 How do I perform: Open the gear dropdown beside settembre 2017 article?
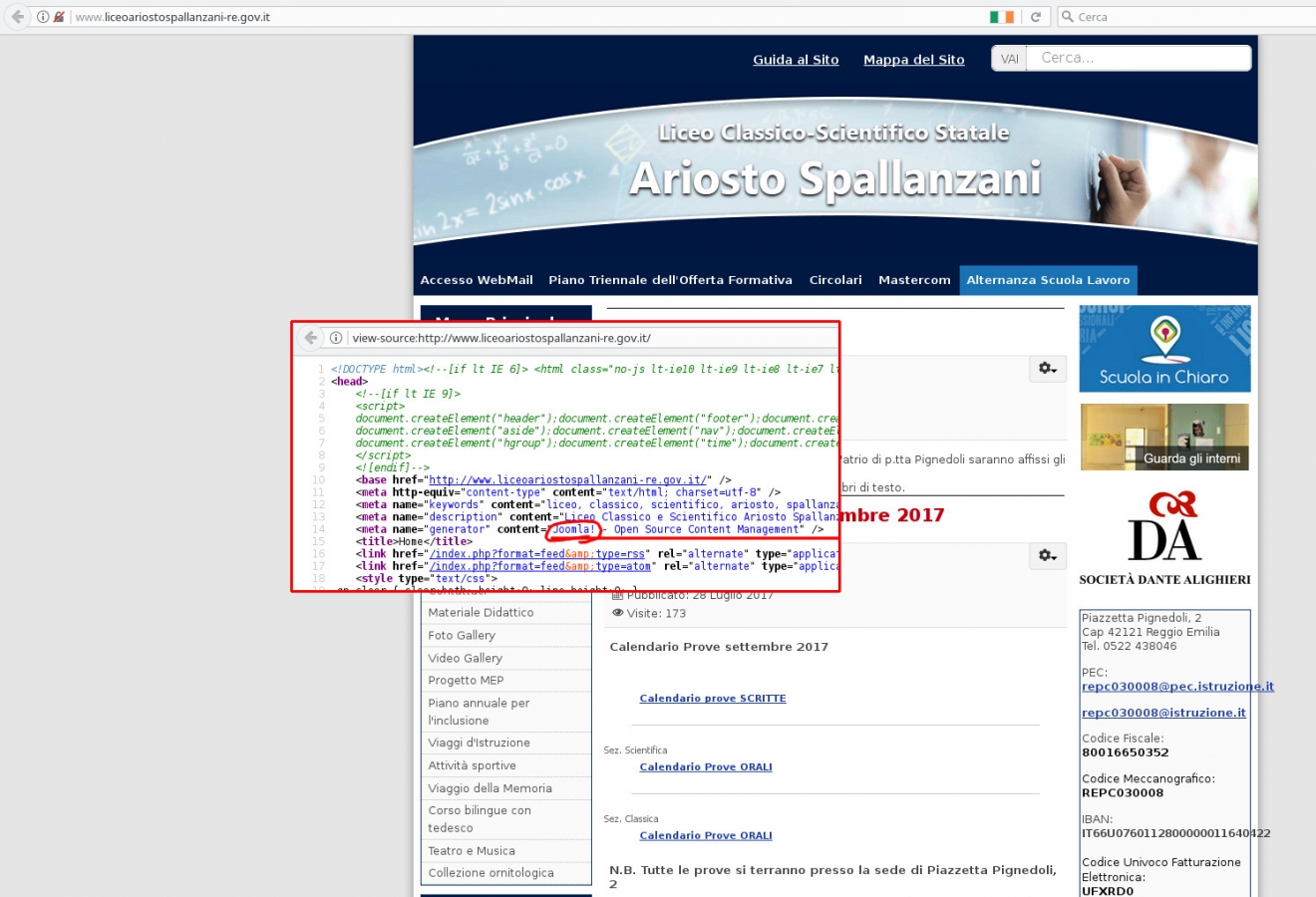[x=1048, y=556]
